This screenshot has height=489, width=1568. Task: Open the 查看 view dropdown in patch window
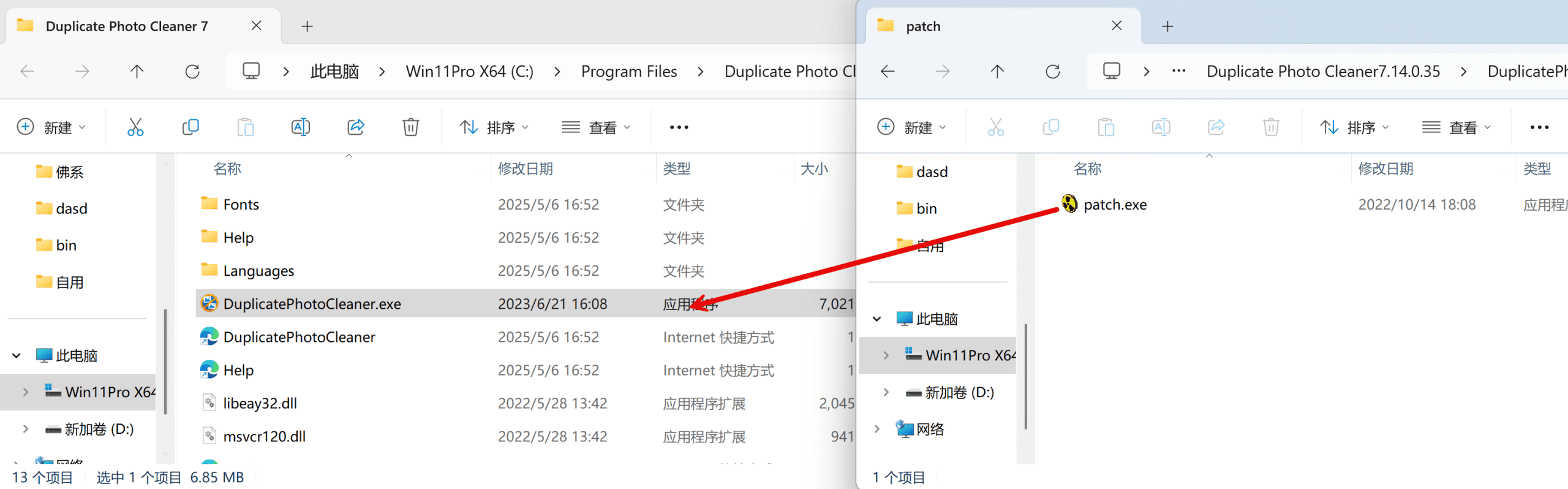click(x=1456, y=127)
